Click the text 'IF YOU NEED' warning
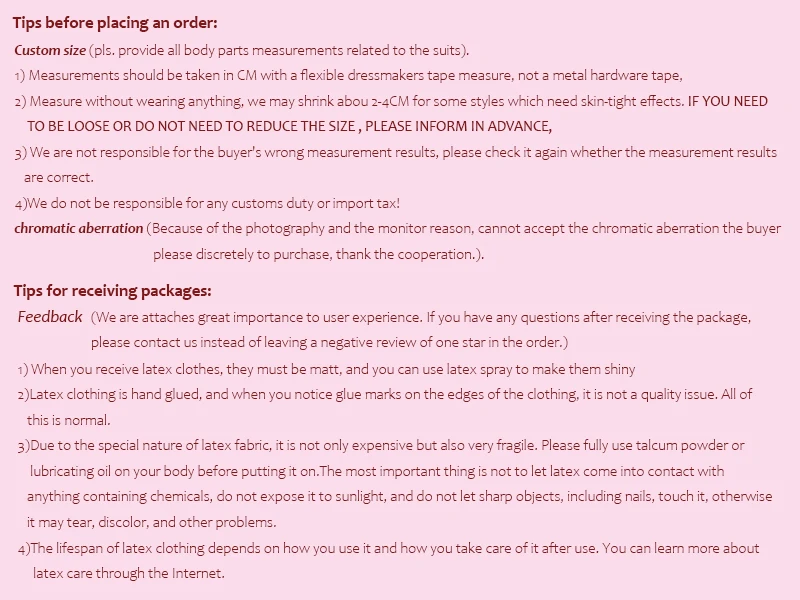800x600 pixels. click(728, 101)
